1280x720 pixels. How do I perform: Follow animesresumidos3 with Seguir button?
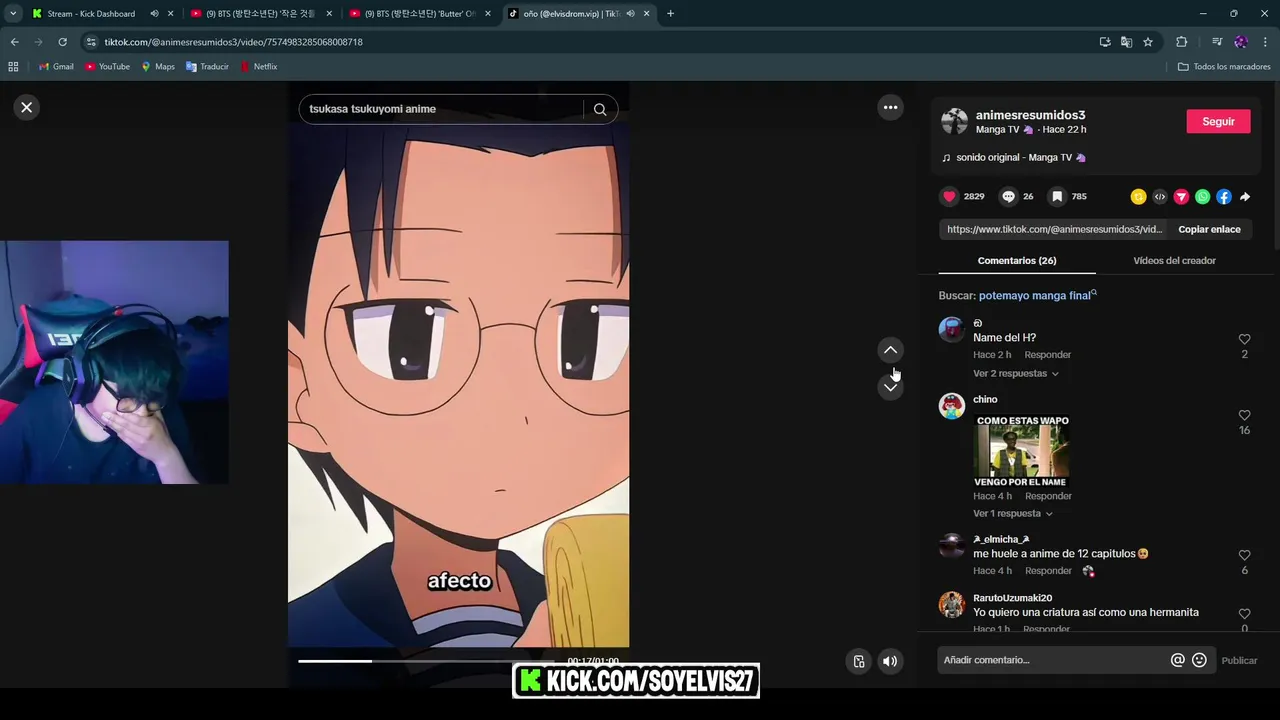1218,121
